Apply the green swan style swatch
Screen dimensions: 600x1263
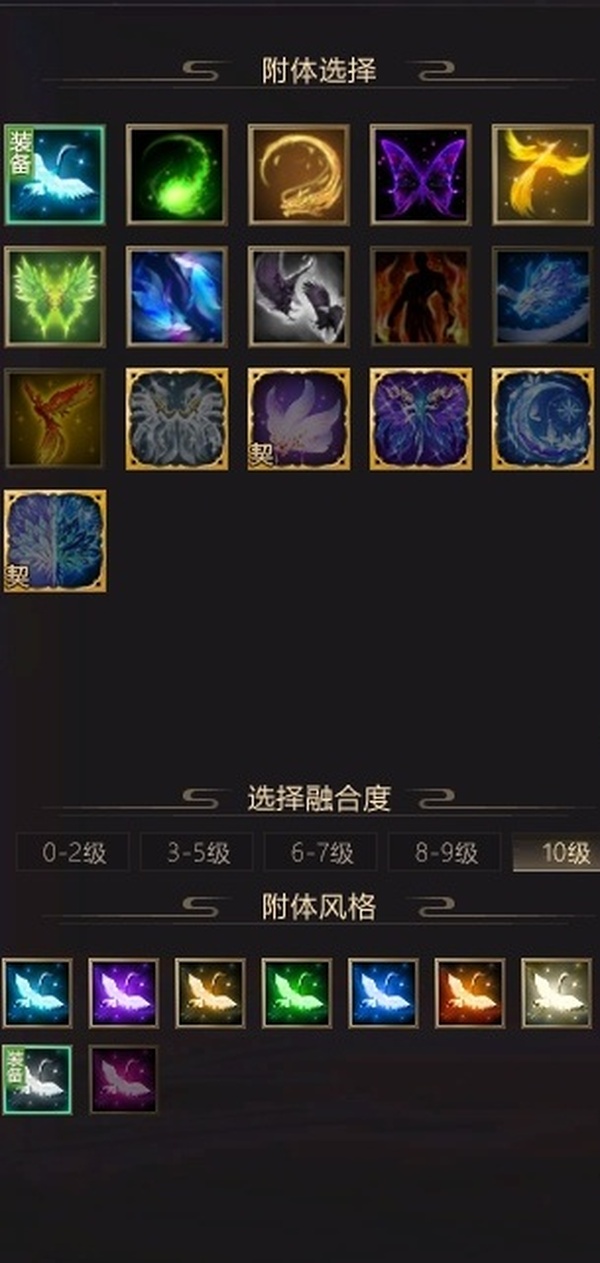[x=297, y=993]
